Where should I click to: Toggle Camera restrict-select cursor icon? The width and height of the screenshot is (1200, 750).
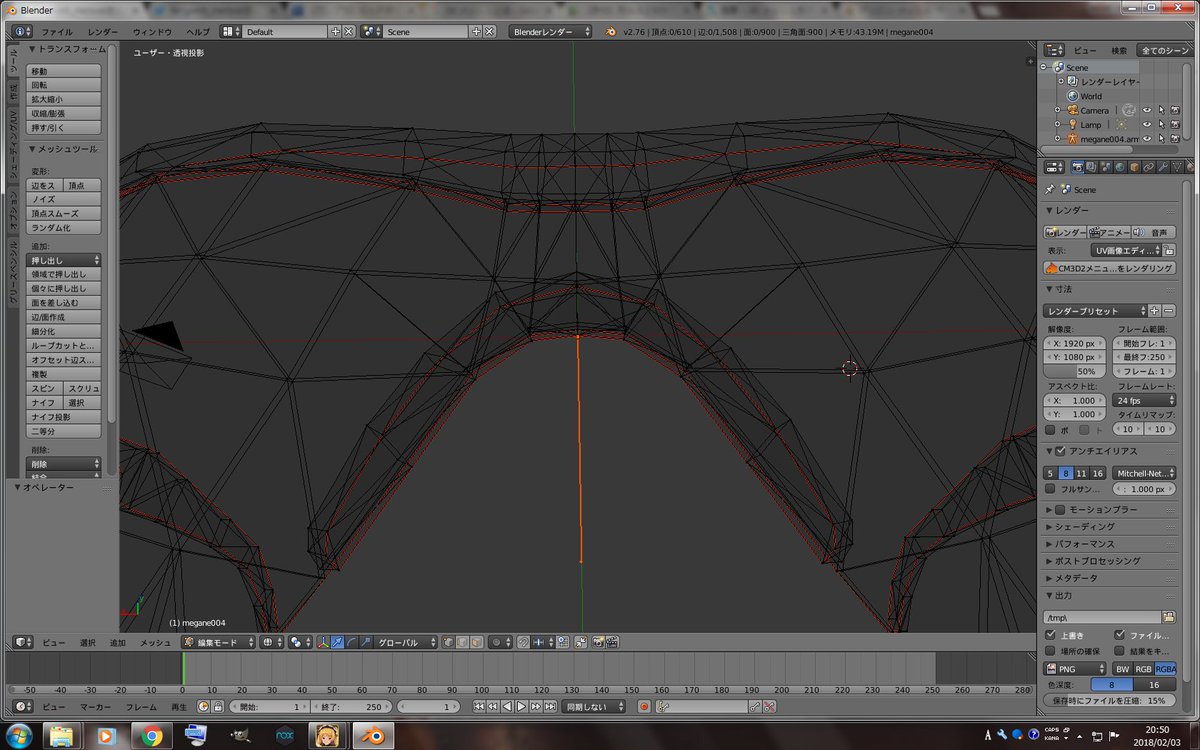pos(1162,110)
